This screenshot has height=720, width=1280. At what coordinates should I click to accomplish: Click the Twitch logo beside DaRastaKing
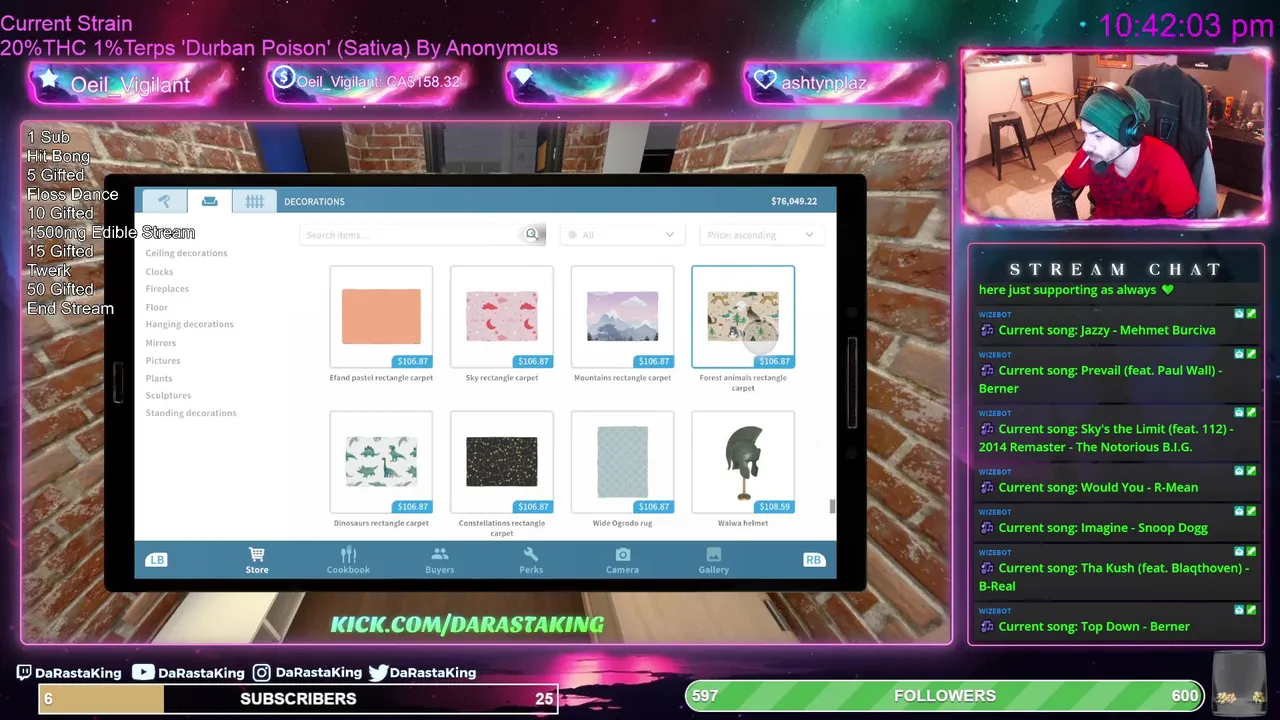pyautogui.click(x=24, y=673)
